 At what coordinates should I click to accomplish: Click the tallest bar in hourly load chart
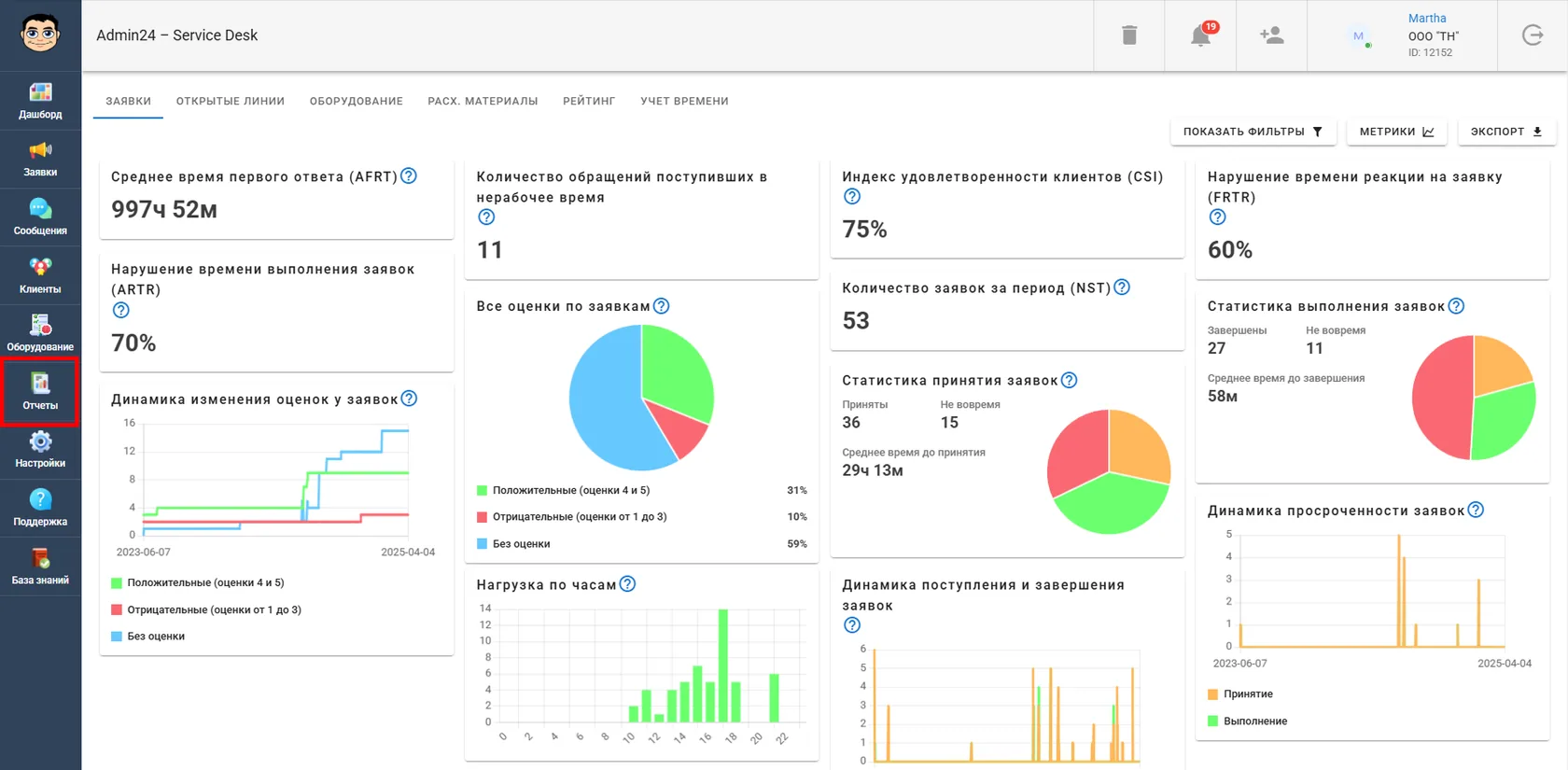coord(723,665)
